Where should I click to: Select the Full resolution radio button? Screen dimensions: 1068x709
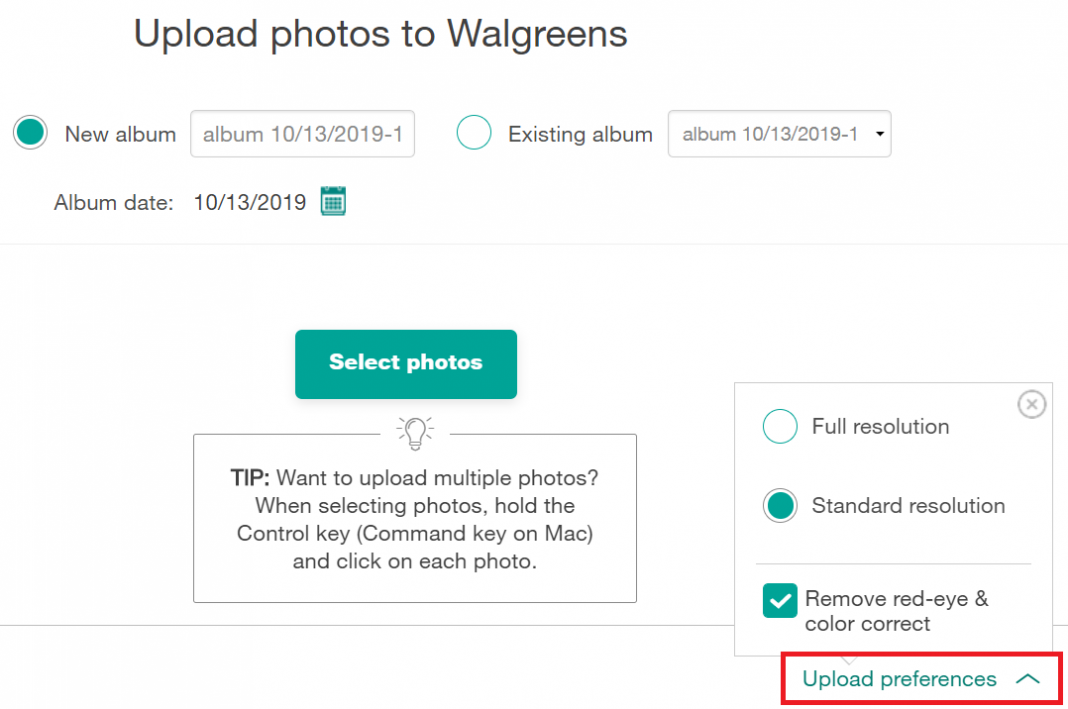pos(780,427)
